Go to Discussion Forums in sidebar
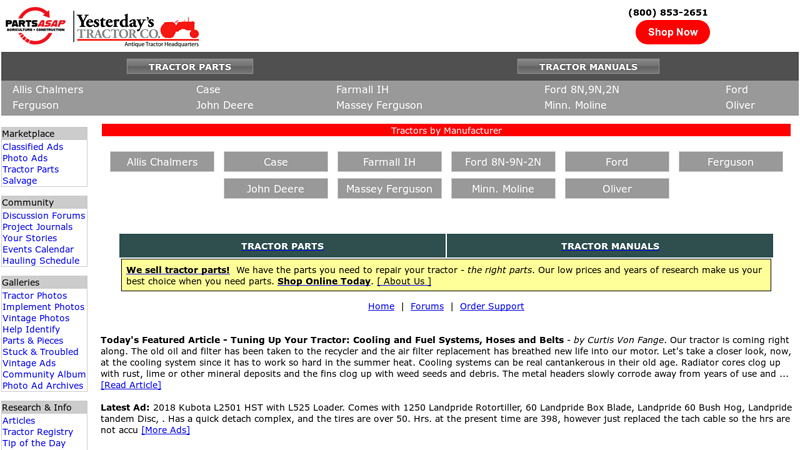This screenshot has height=450, width=800. click(x=44, y=216)
